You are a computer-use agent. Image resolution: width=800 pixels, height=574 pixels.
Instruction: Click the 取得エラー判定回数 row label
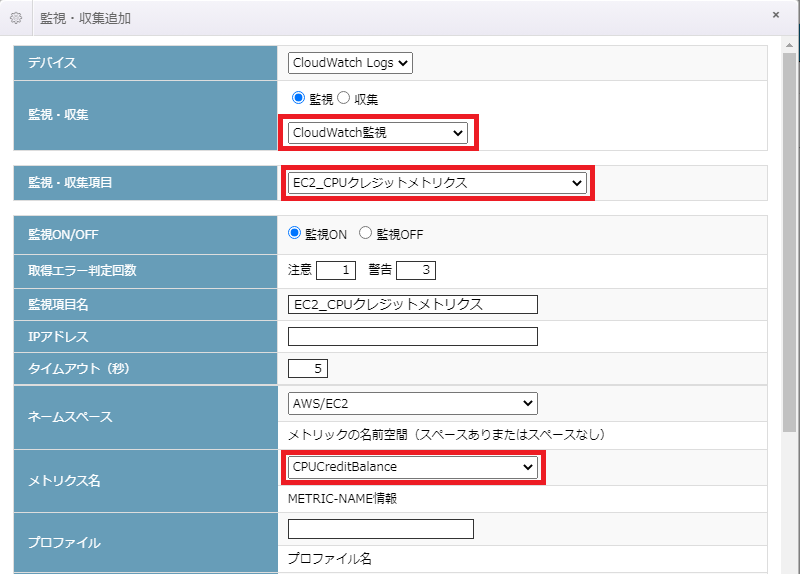click(82, 270)
